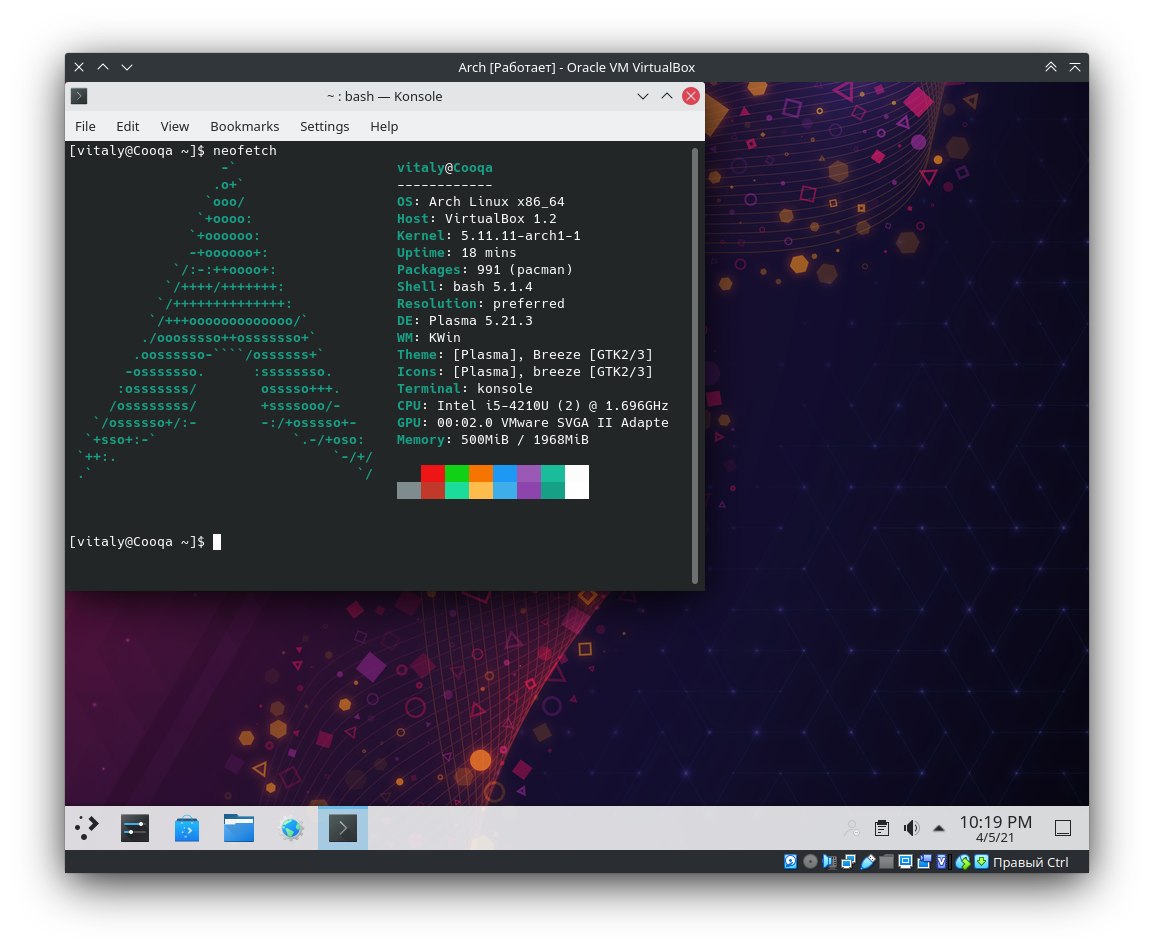Click the Konsole title '~ : bash — Konsole'

[x=384, y=96]
